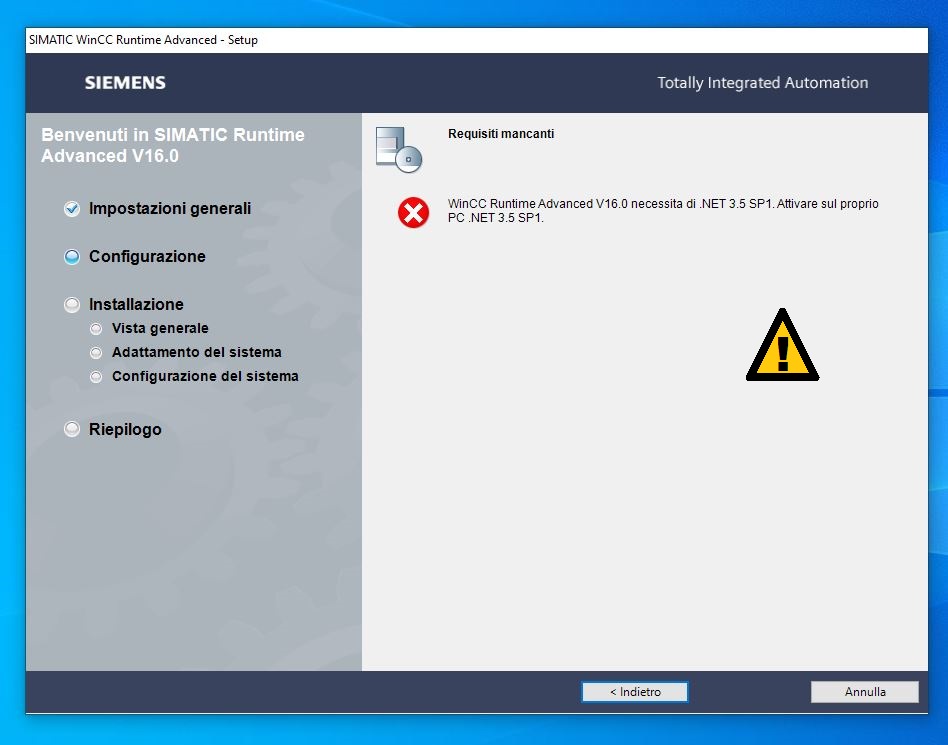Click the 'SIMATIC WinCC Runtime Advanced - Setup' title bar
This screenshot has height=745, width=948.
point(476,40)
